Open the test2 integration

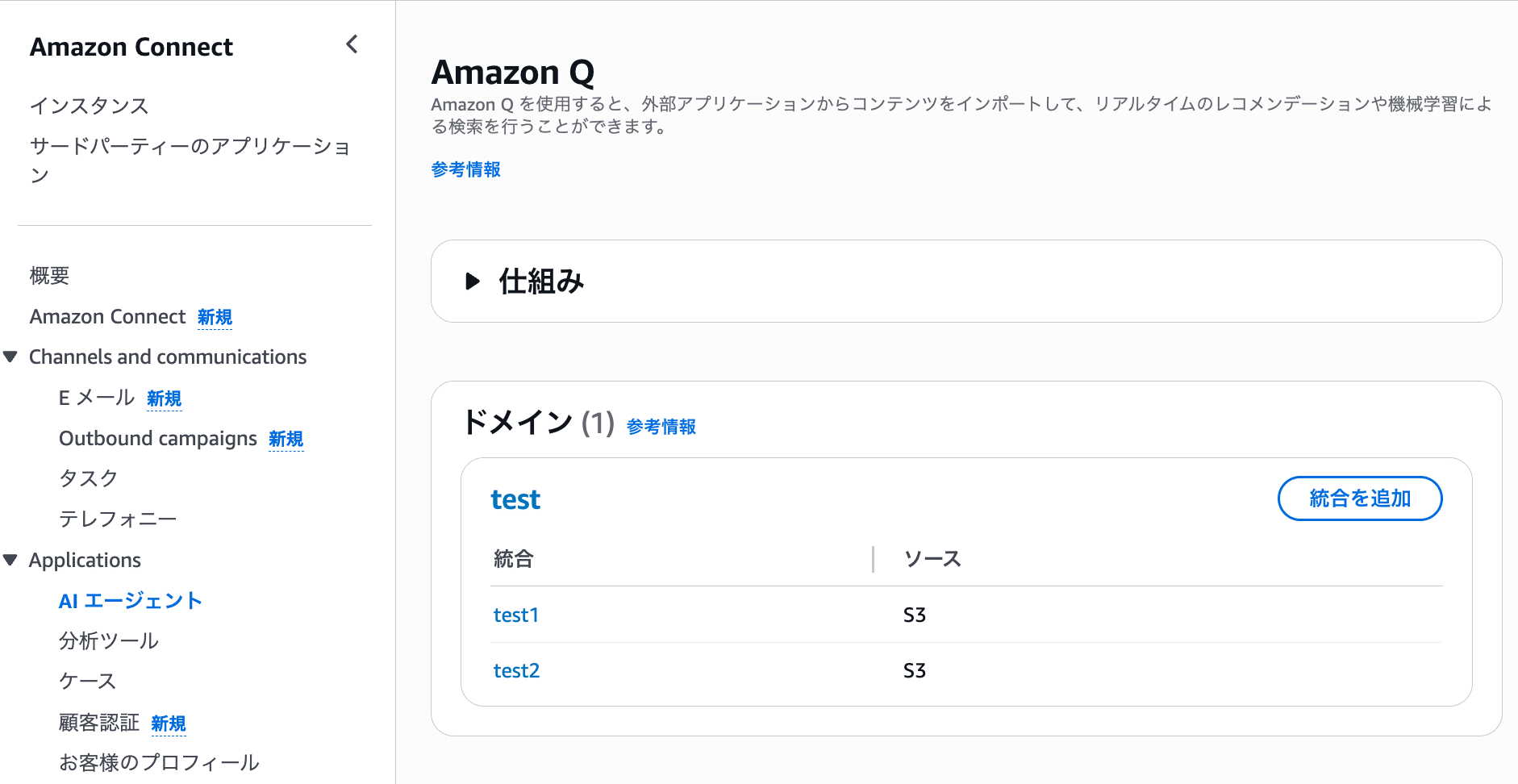coord(516,669)
